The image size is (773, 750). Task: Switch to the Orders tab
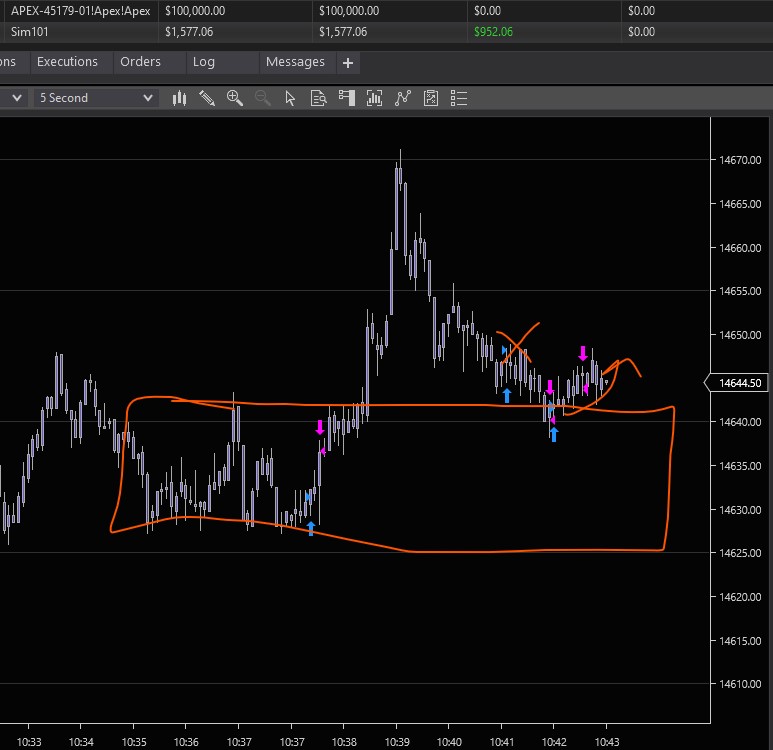(141, 62)
